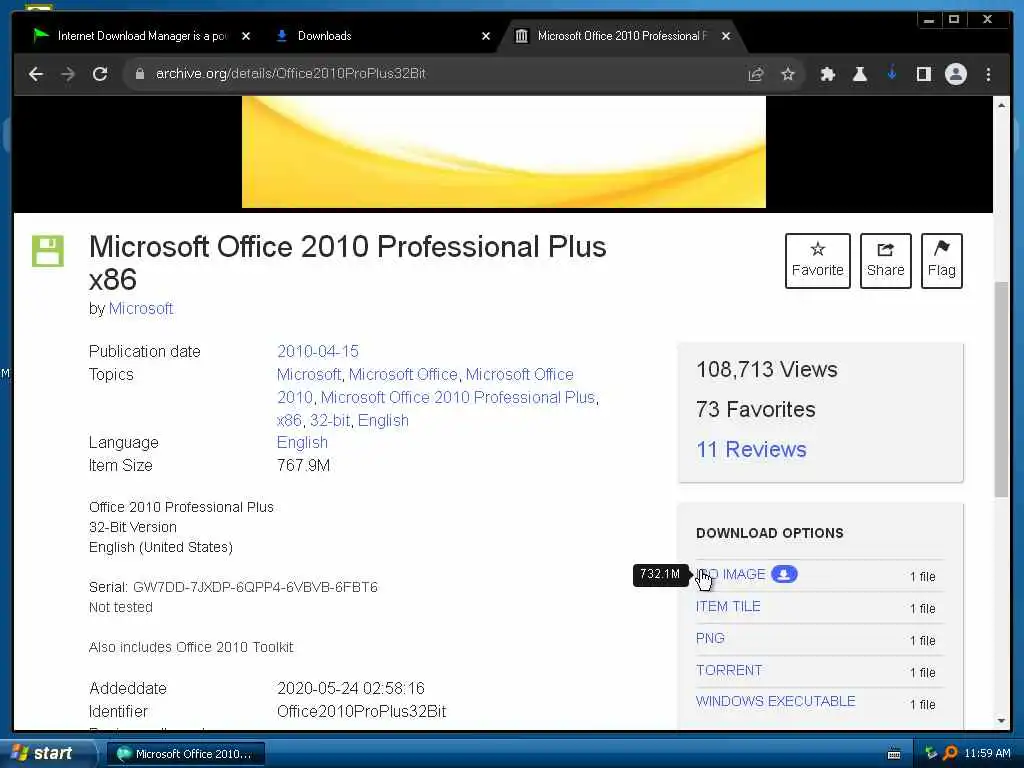The height and width of the screenshot is (768, 1024).
Task: Close the Downloads tab
Action: coord(485,36)
